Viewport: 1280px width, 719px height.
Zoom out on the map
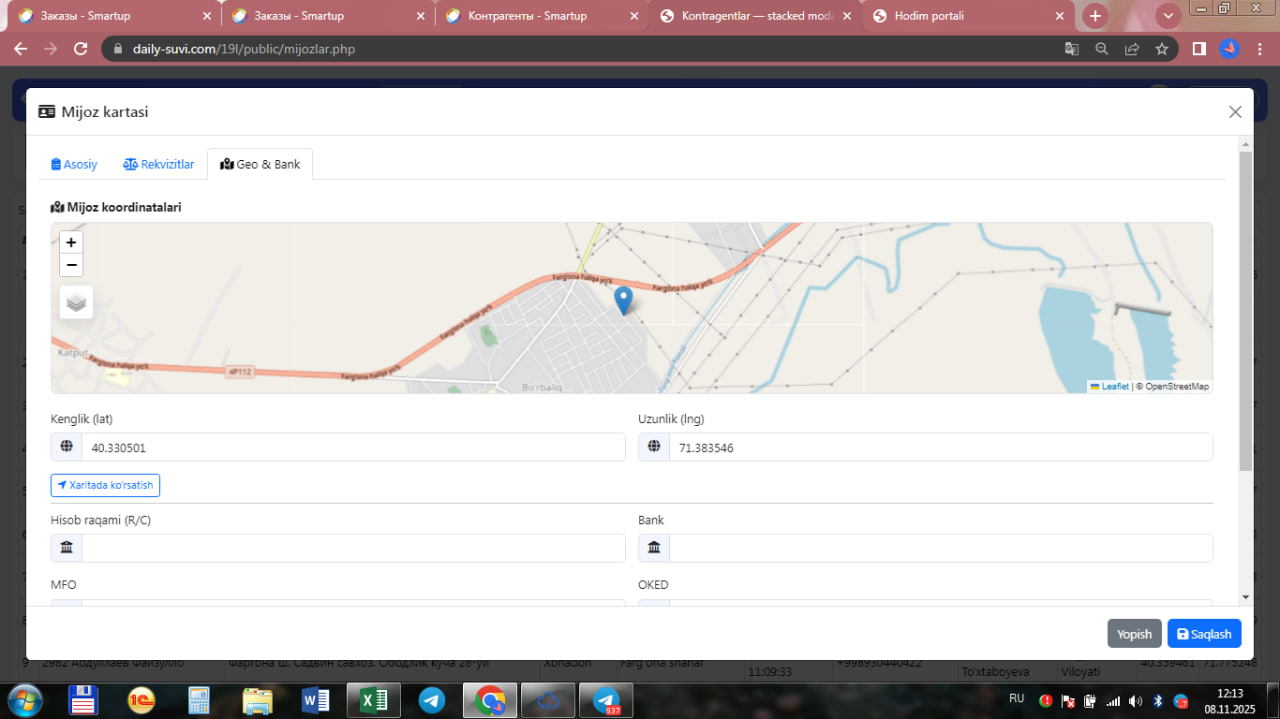[71, 265]
